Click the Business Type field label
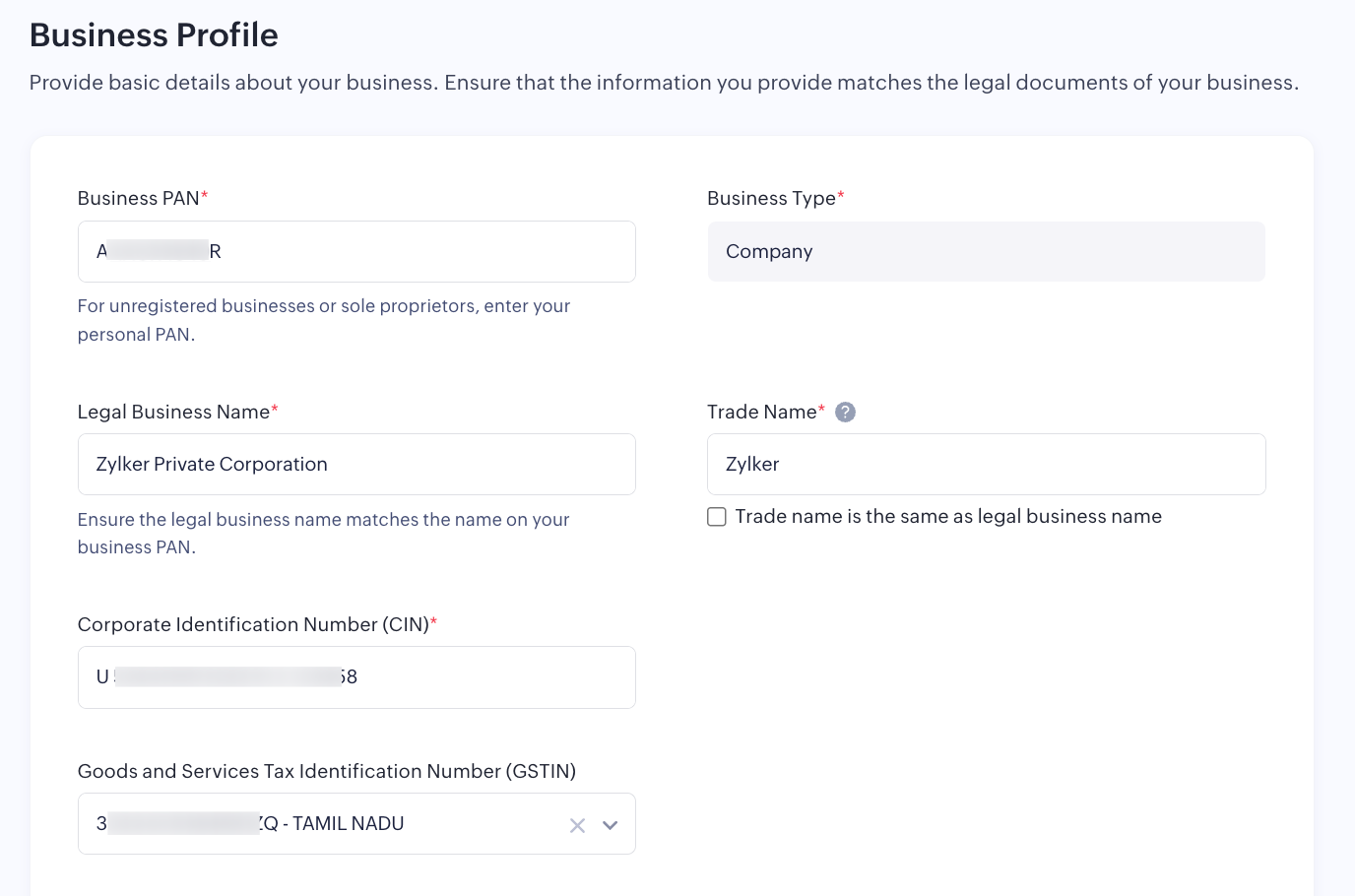This screenshot has height=896, width=1355. pos(771,198)
